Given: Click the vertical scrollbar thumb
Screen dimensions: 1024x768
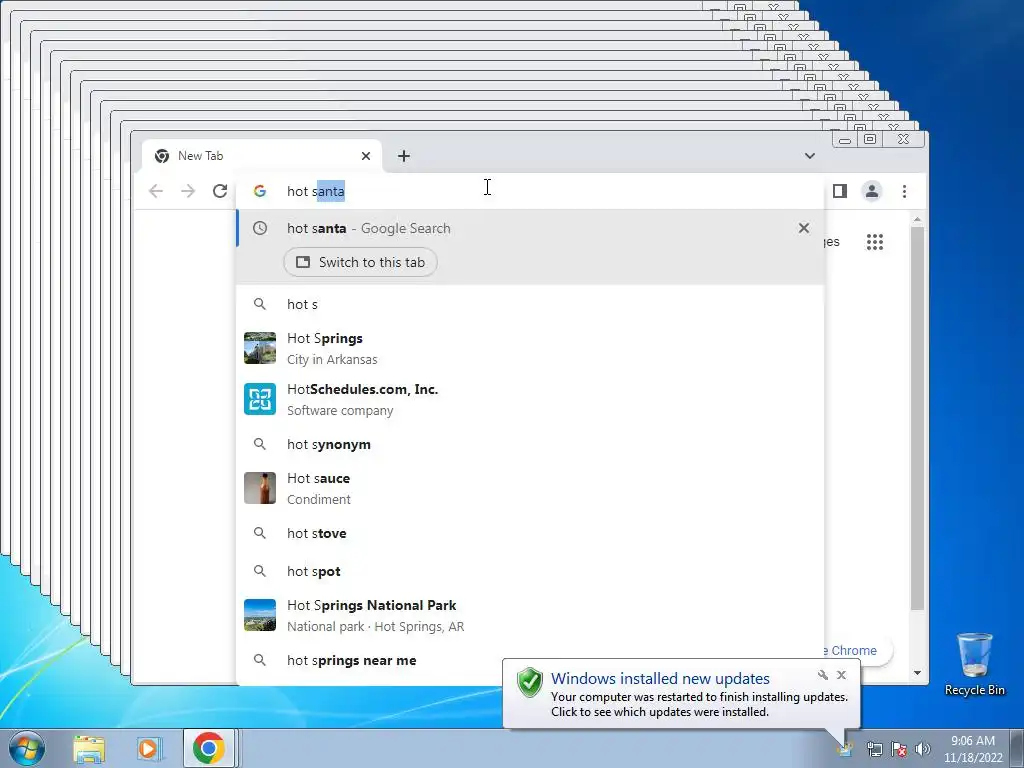Looking at the screenshot, I should [x=918, y=418].
